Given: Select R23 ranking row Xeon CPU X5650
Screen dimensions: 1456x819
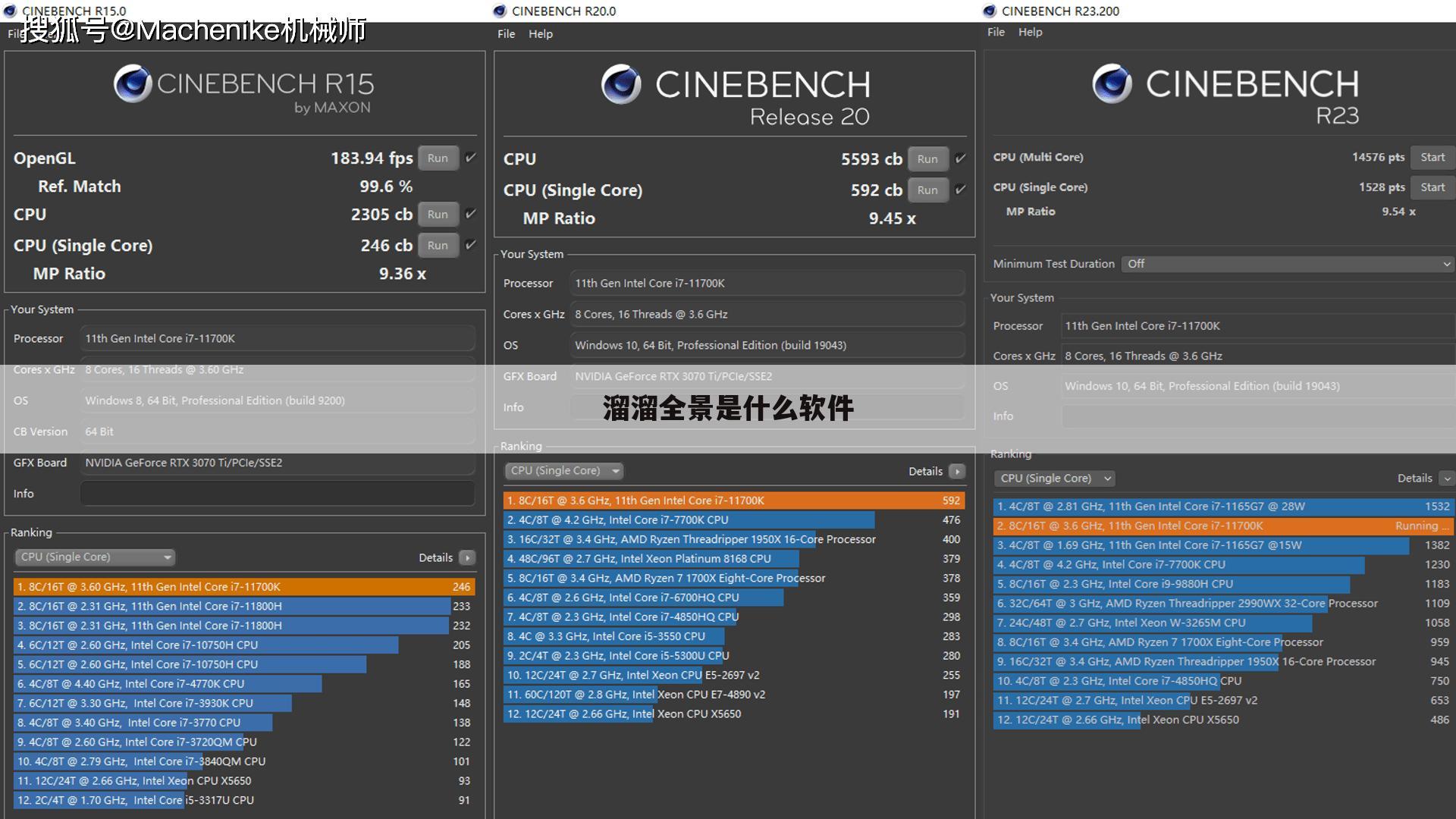Looking at the screenshot, I should click(1224, 720).
